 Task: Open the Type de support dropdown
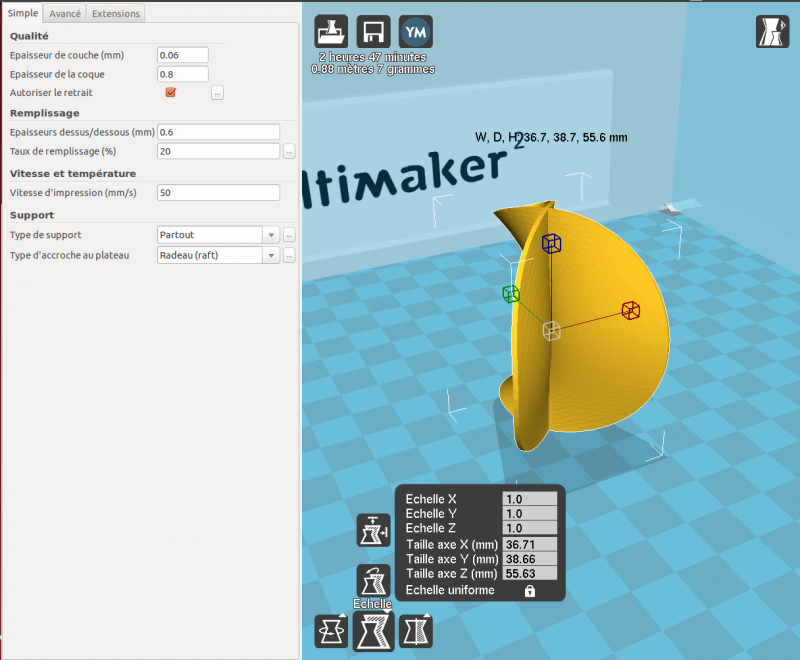coord(218,235)
